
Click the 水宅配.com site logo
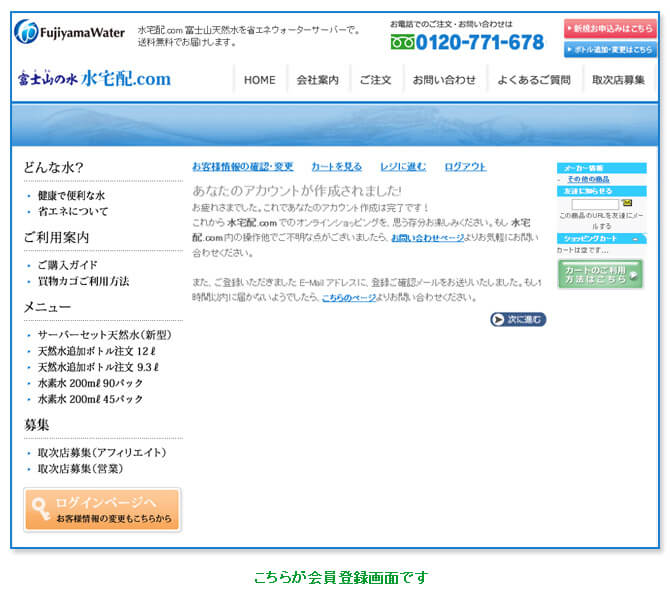[94, 78]
